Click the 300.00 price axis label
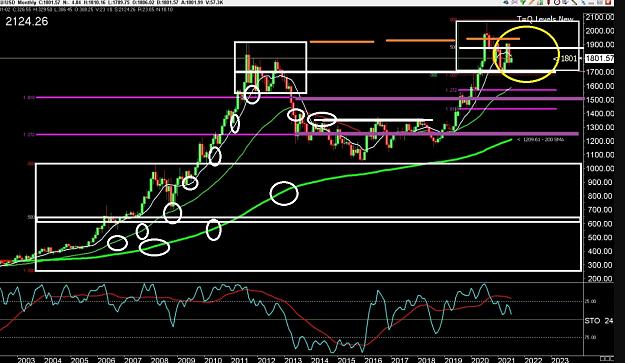Screen dimensions: 625x363 tap(601, 265)
